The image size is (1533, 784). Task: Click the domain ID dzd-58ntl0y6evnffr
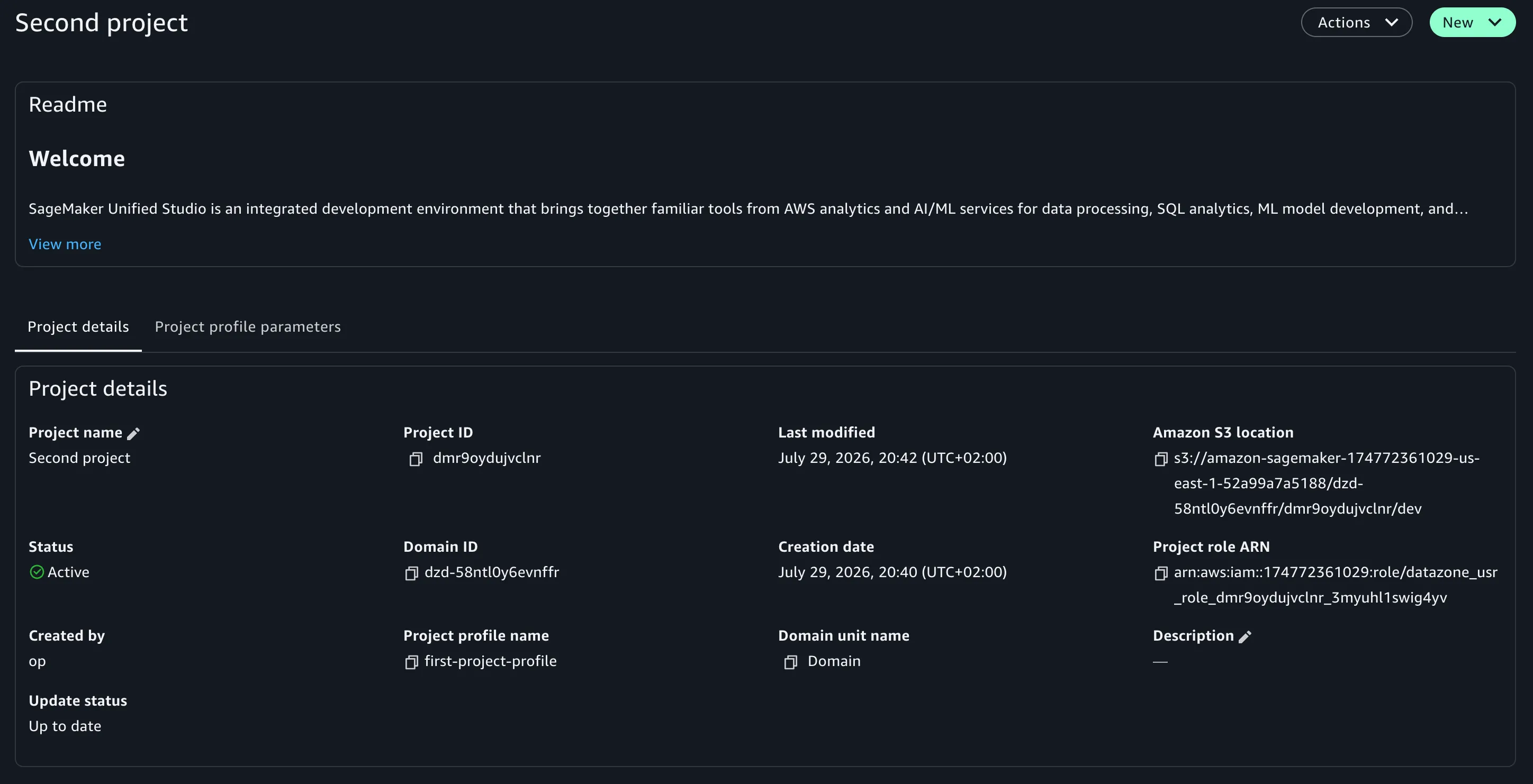[x=492, y=572]
